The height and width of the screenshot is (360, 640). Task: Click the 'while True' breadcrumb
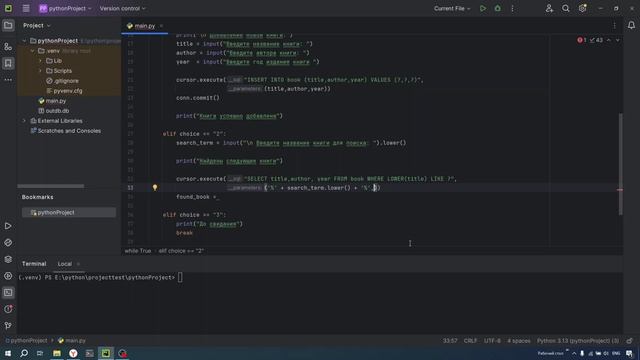coord(138,251)
